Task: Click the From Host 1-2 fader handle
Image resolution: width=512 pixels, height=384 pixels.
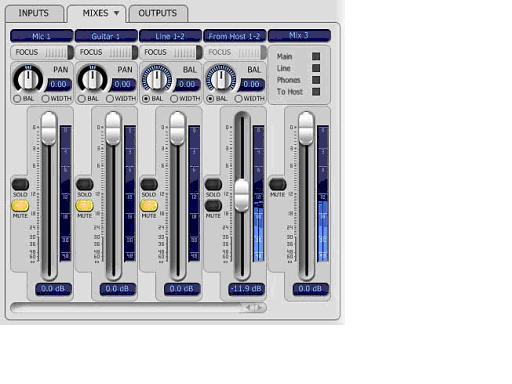Action: (x=242, y=196)
